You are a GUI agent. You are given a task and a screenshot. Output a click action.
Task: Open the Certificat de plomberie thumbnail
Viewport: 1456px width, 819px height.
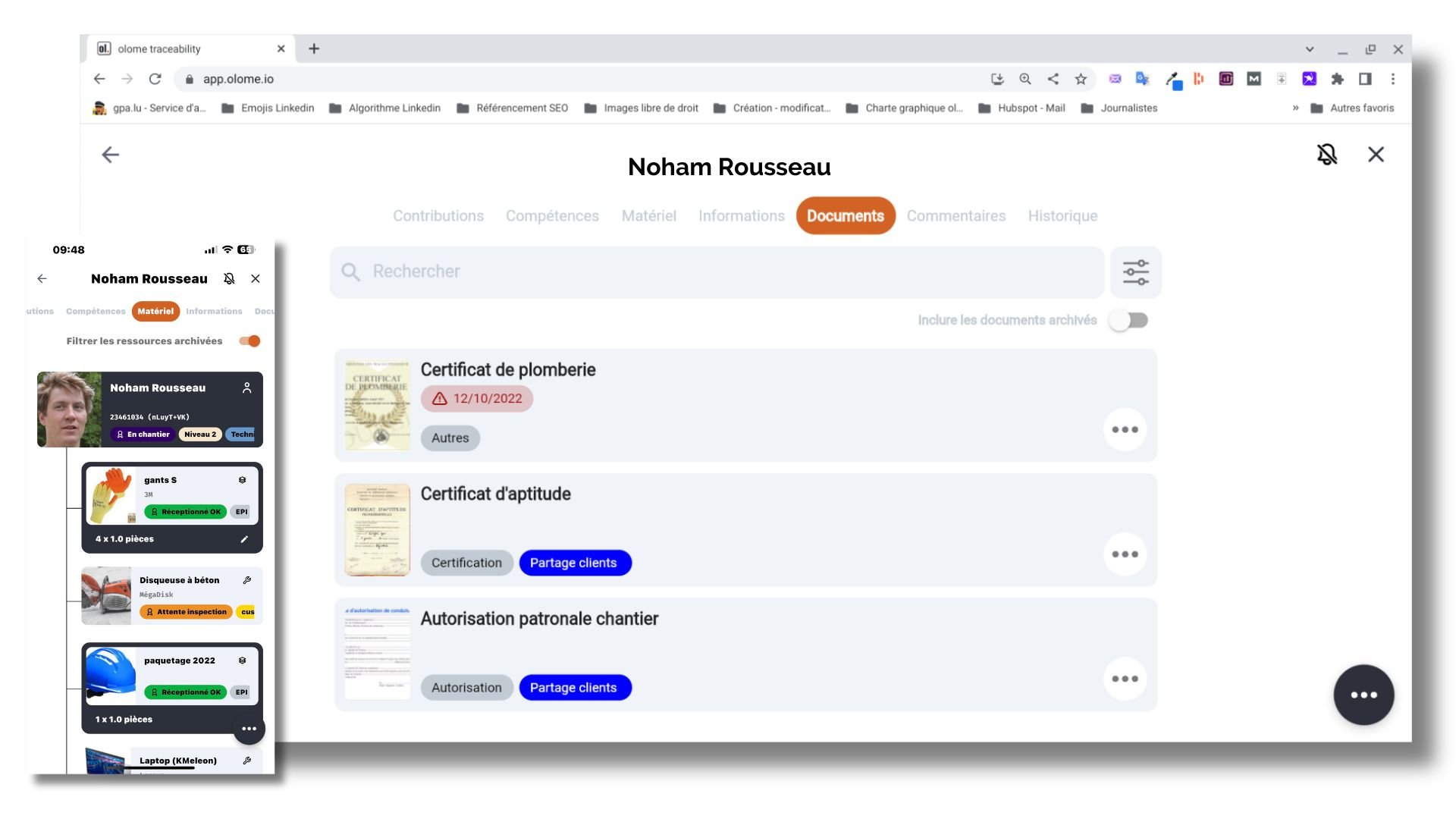pos(377,406)
